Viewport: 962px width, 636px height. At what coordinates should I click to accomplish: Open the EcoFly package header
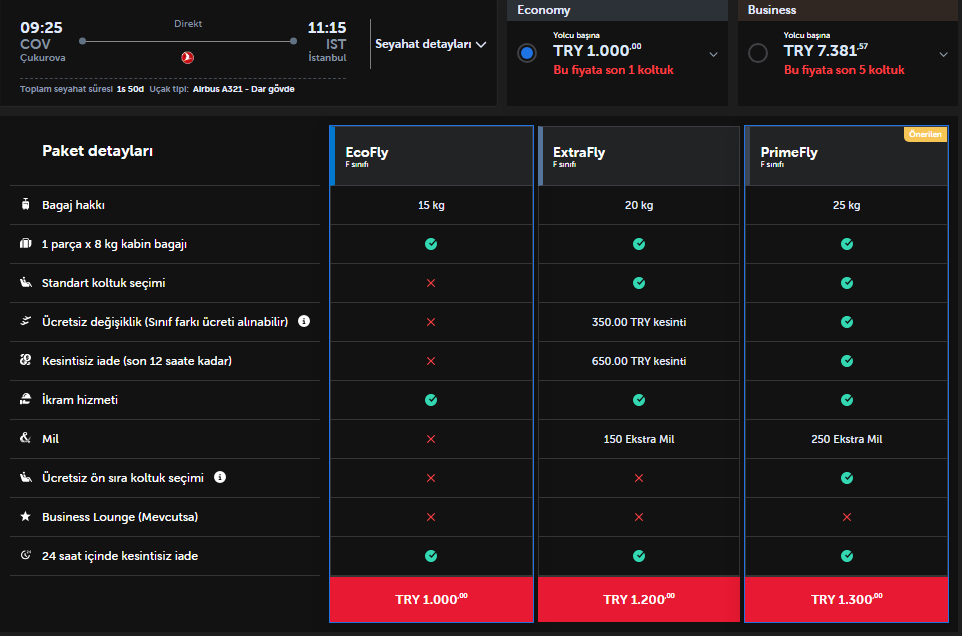[431, 156]
